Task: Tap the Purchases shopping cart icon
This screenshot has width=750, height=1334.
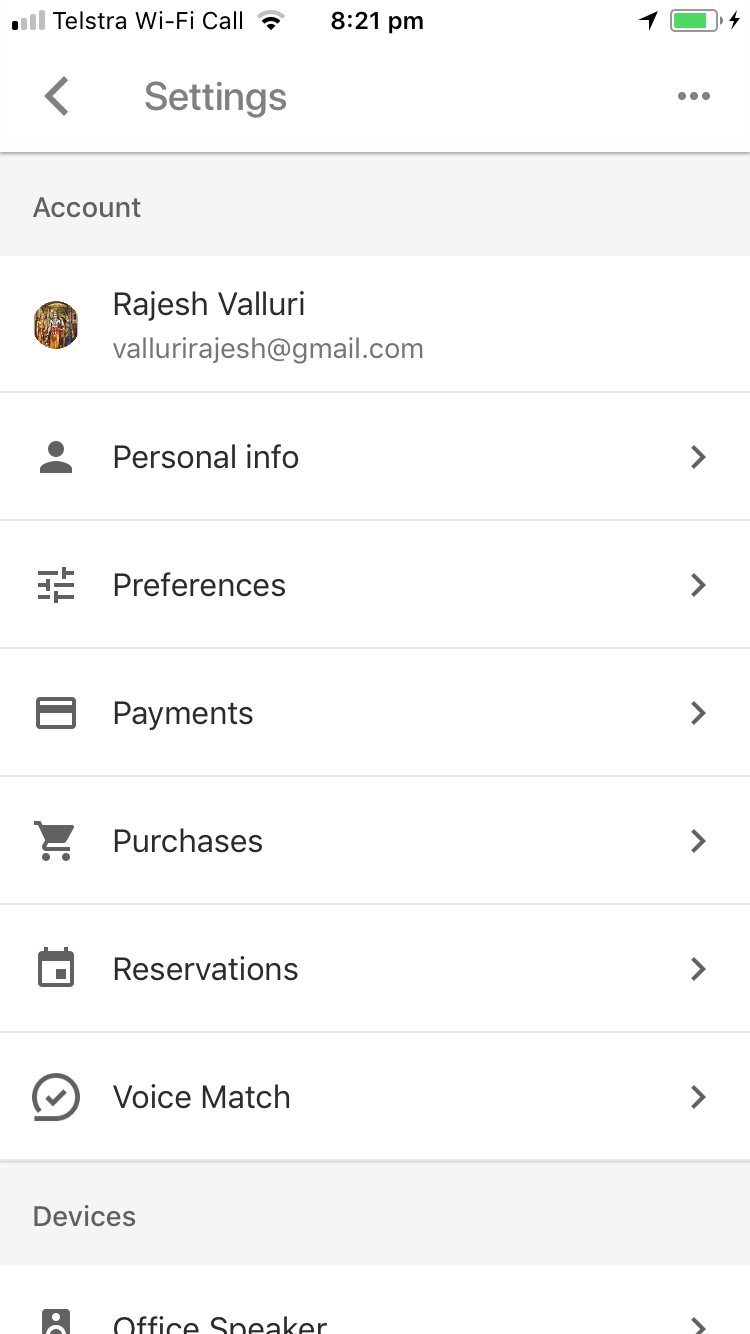Action: coord(56,841)
